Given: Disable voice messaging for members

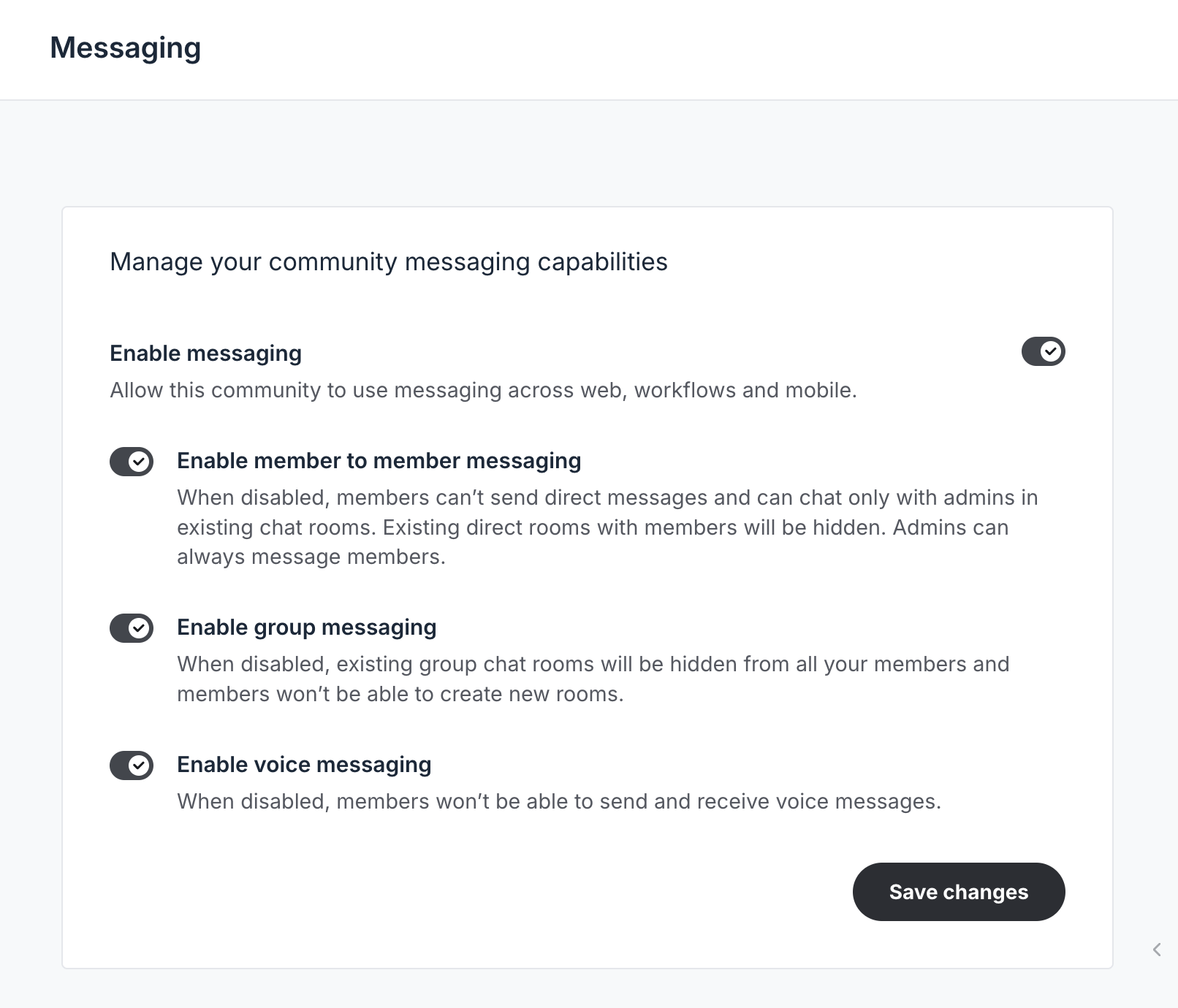Looking at the screenshot, I should coord(131,765).
